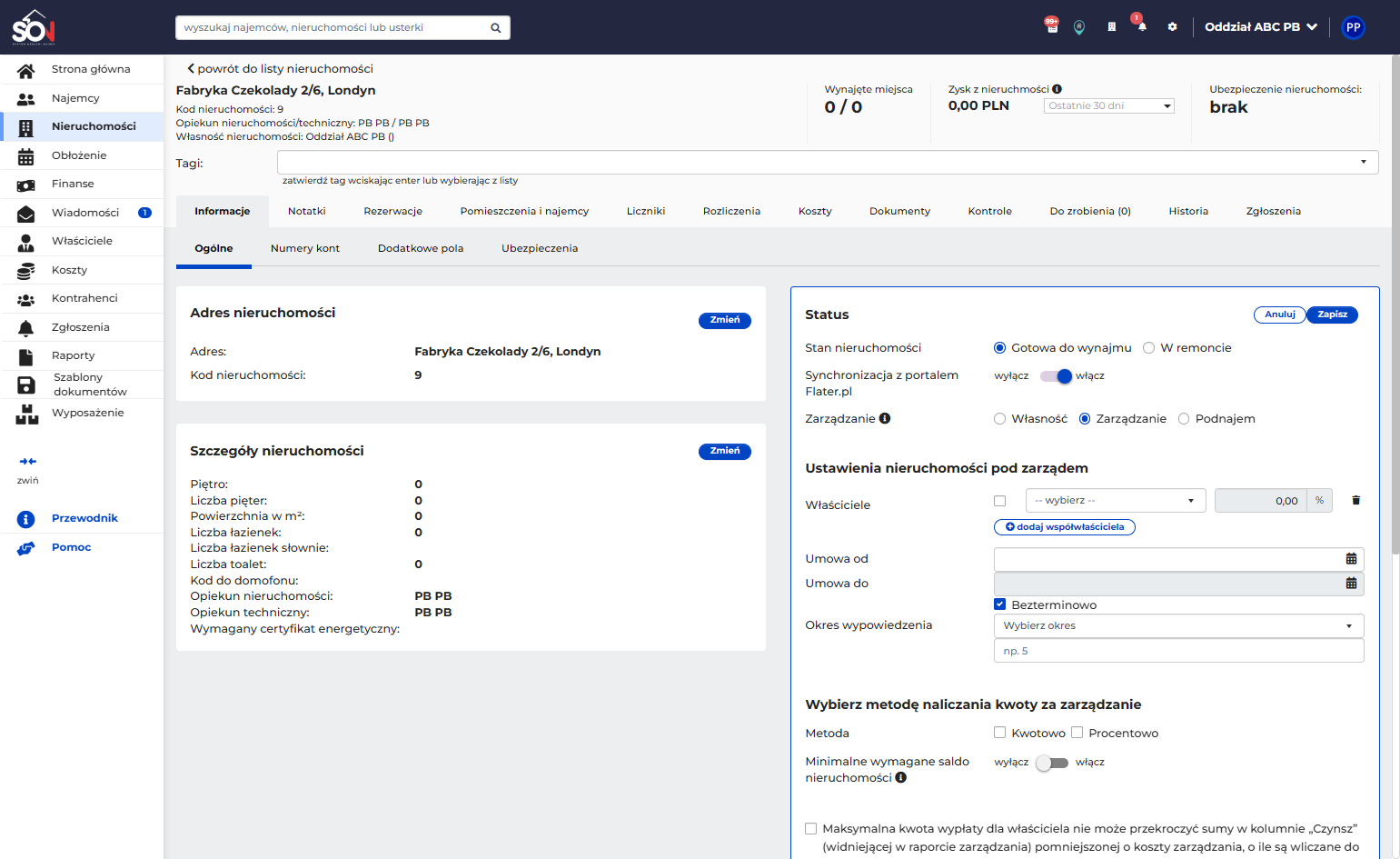Click the map pin house icon in header

pos(1079,27)
